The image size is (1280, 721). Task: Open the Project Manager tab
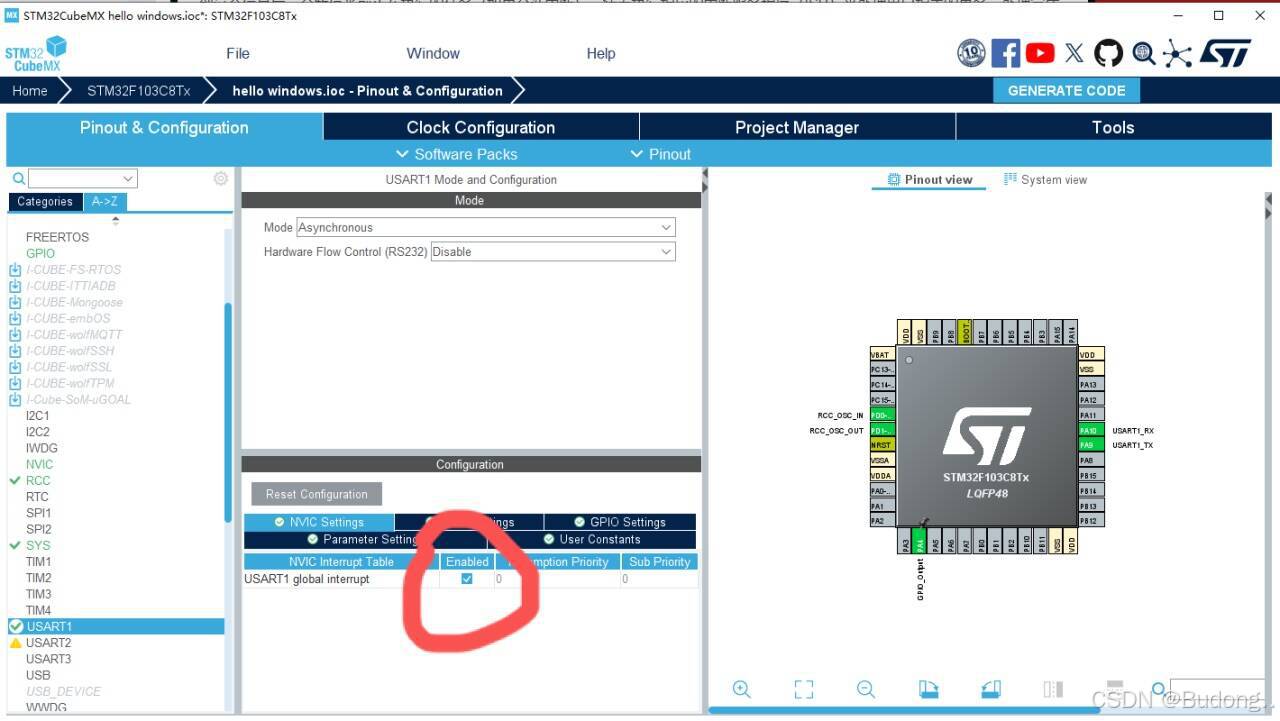click(797, 127)
